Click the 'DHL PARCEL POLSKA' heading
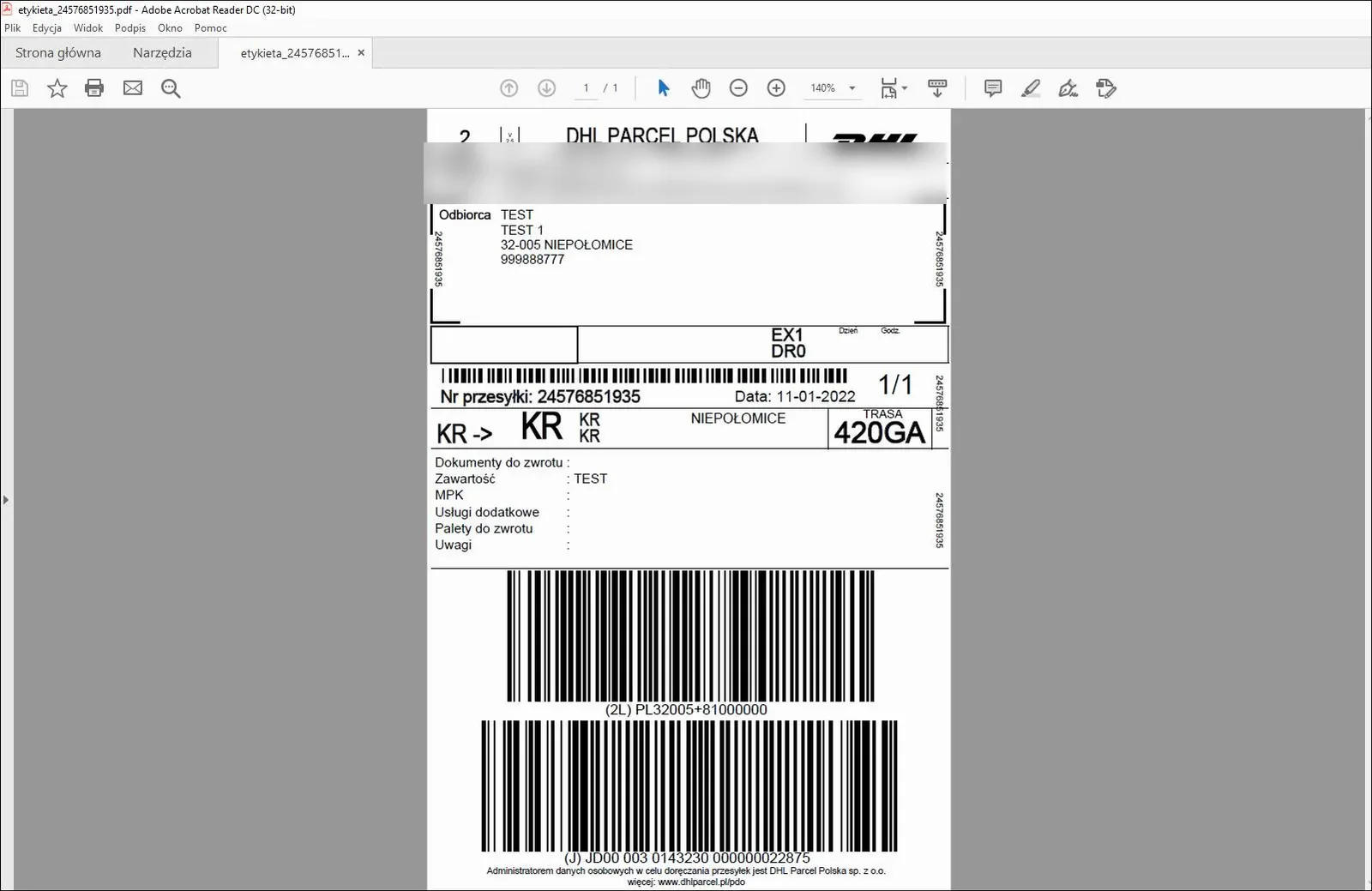This screenshot has width=1372, height=891. [662, 135]
